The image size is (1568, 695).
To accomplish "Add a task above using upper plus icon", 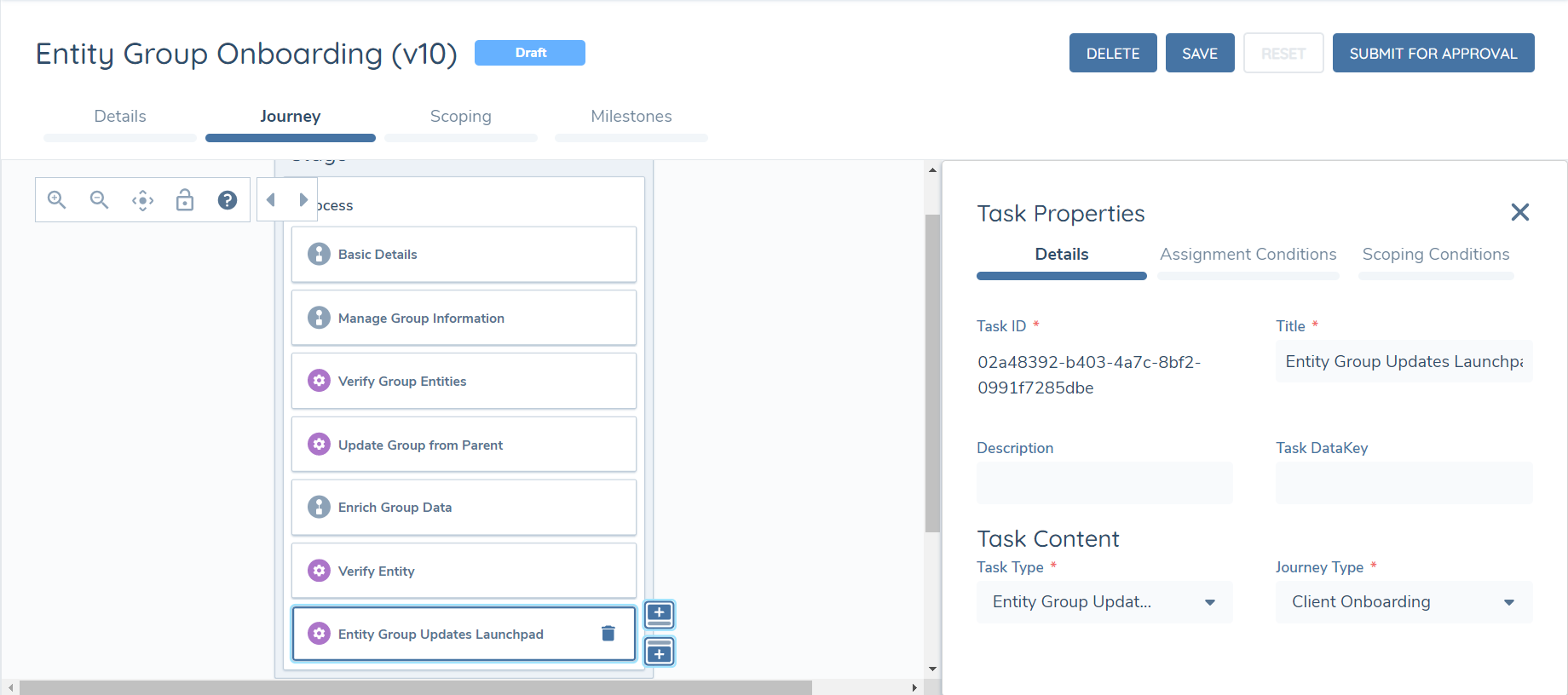I will click(660, 614).
